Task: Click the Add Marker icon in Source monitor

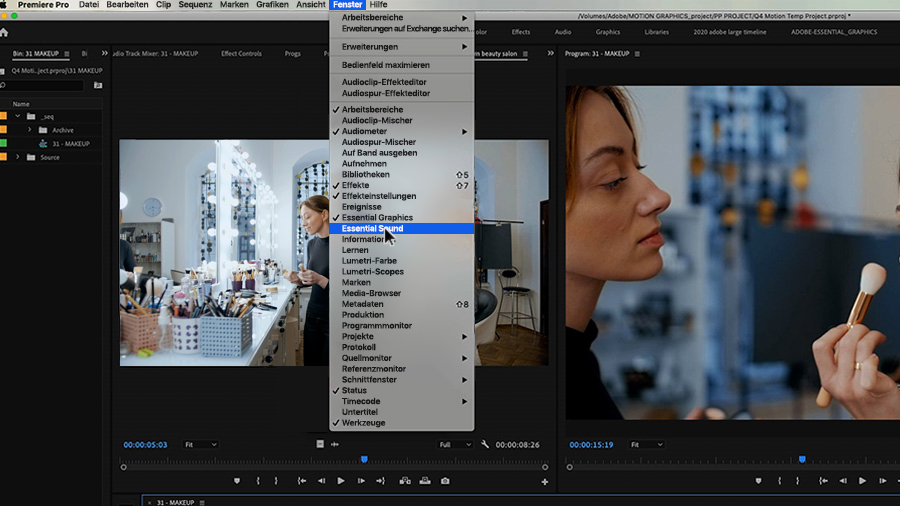Action: click(x=237, y=481)
